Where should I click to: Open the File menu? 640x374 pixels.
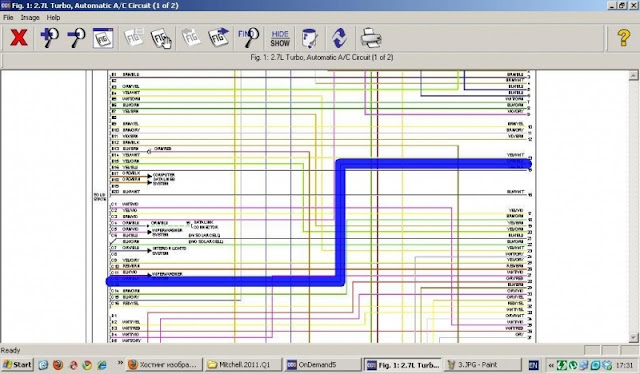[8, 18]
